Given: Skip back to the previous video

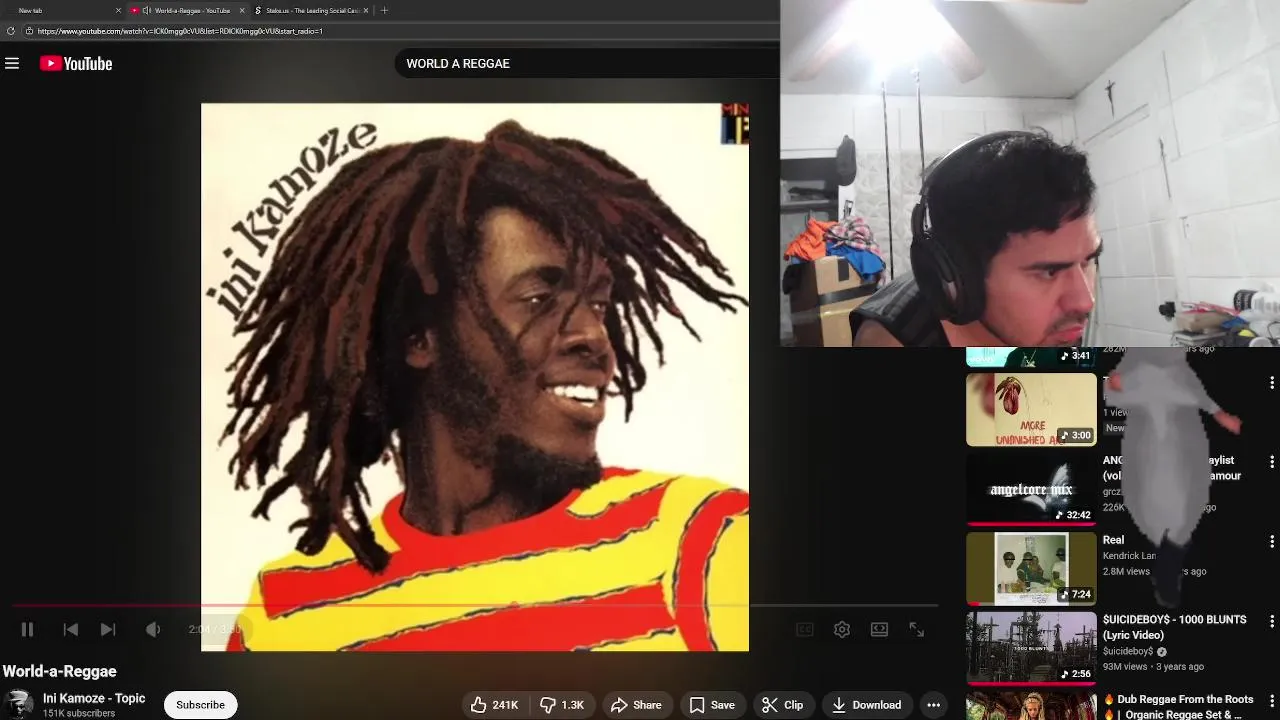Looking at the screenshot, I should tap(70, 629).
